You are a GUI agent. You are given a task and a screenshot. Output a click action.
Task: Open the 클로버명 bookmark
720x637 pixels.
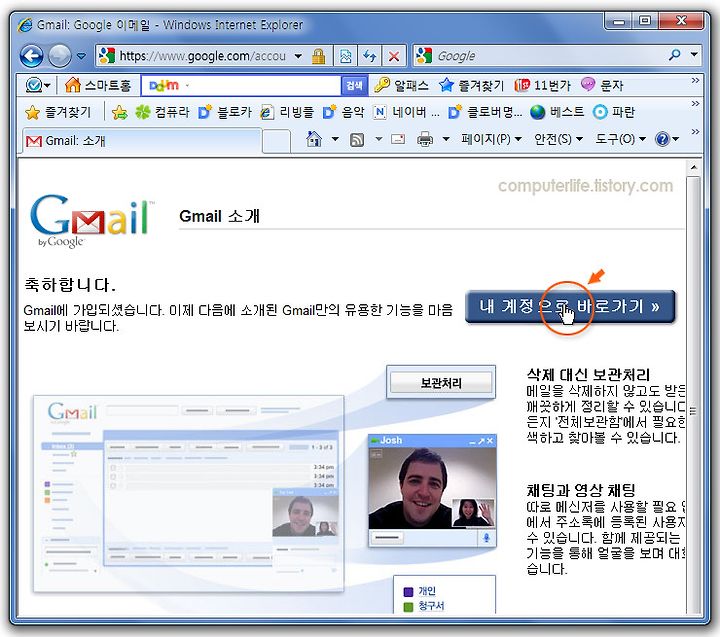tap(485, 112)
